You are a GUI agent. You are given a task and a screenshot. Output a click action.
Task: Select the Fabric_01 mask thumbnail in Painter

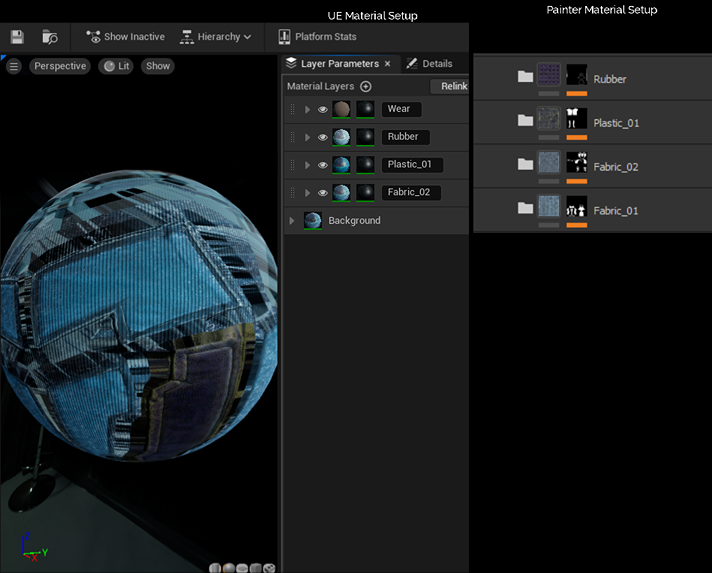coord(576,207)
